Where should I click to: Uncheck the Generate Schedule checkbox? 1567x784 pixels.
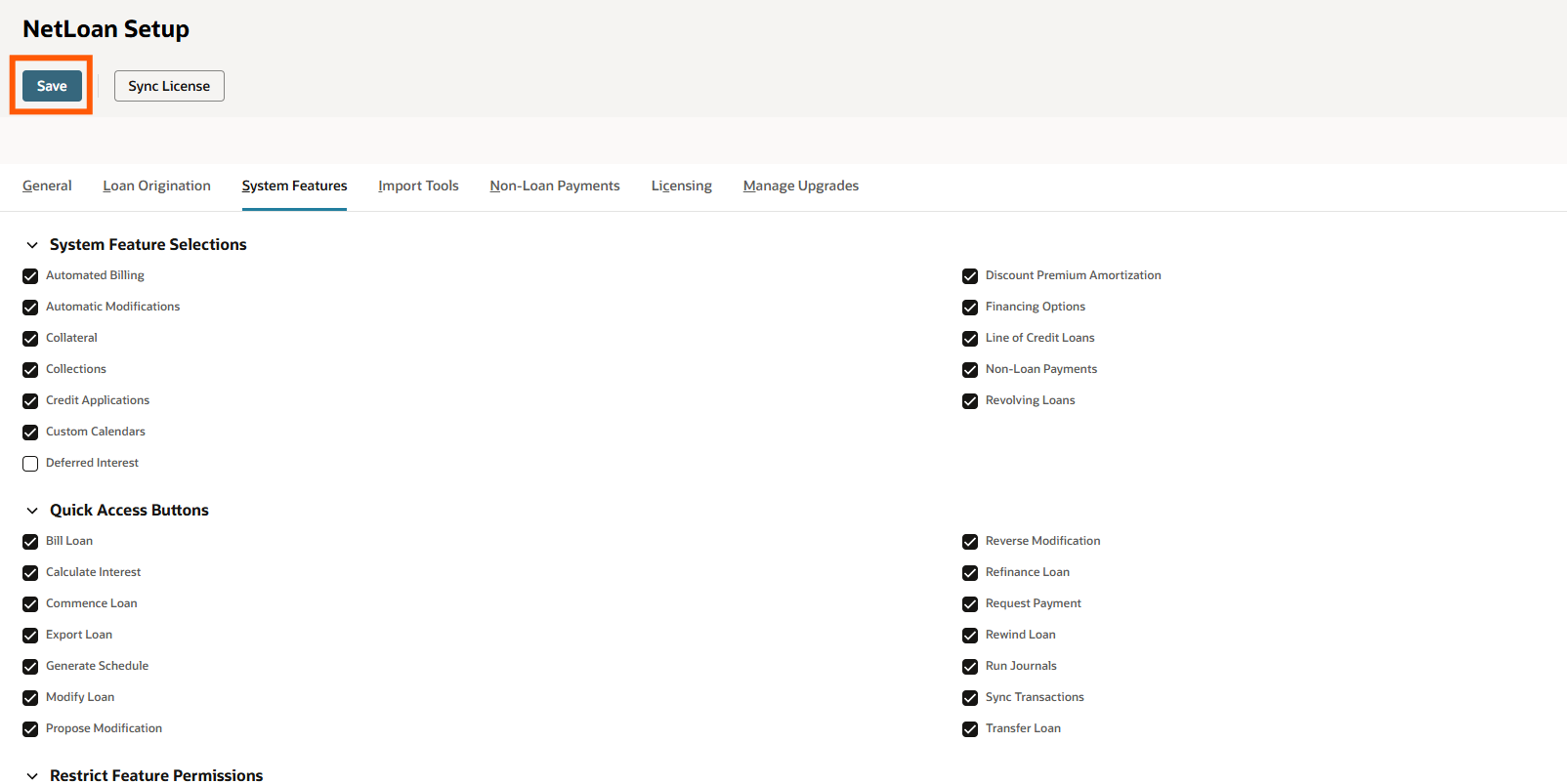coord(30,667)
